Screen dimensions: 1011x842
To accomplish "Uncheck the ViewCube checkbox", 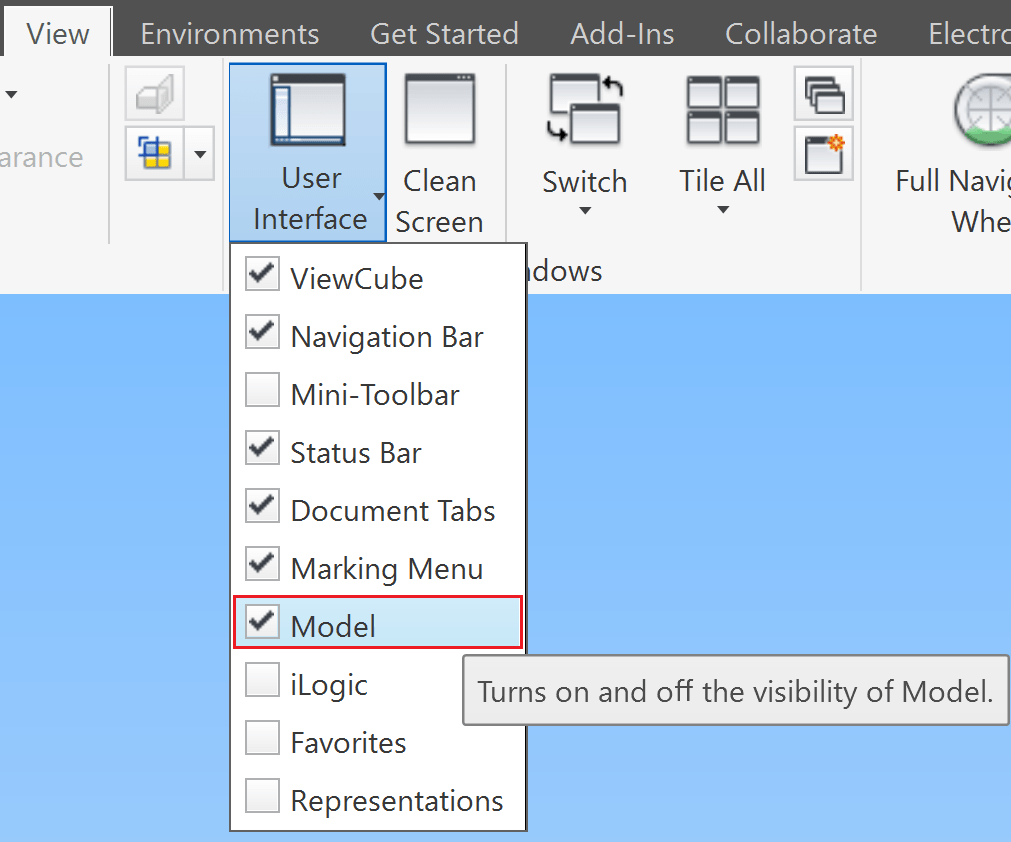I will point(262,274).
